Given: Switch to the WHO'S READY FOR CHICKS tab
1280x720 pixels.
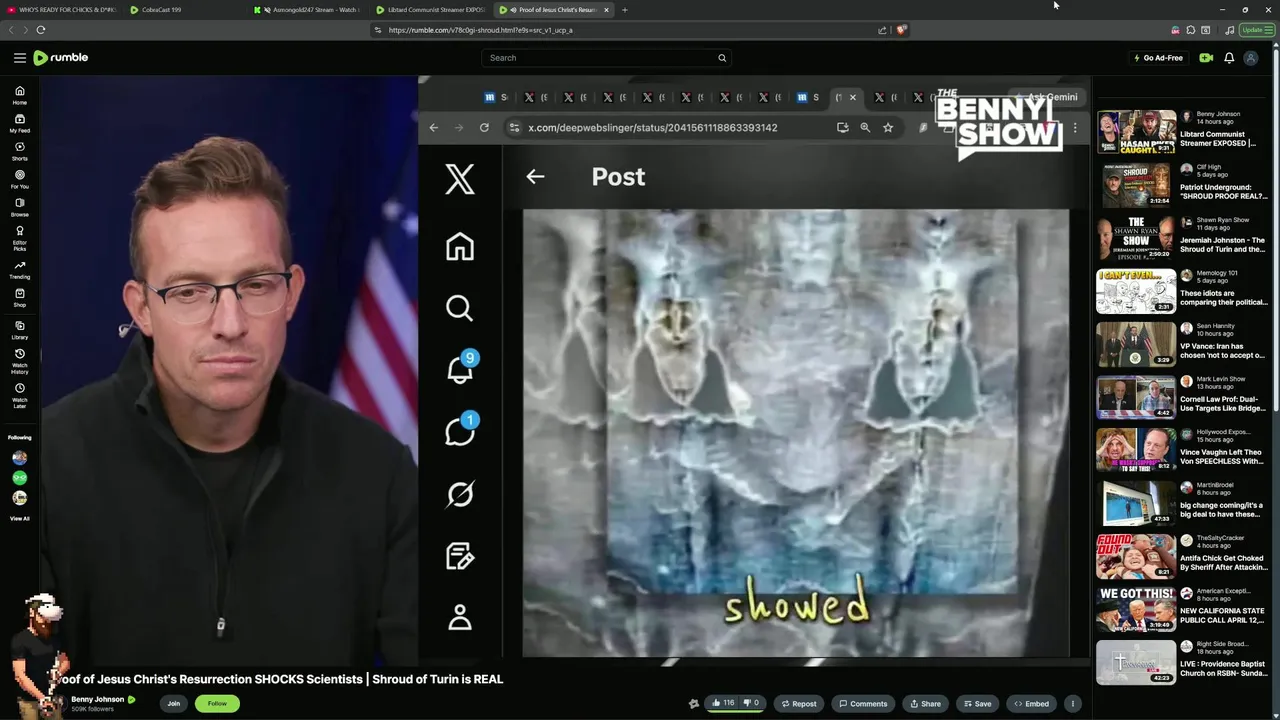Looking at the screenshot, I should [x=62, y=10].
